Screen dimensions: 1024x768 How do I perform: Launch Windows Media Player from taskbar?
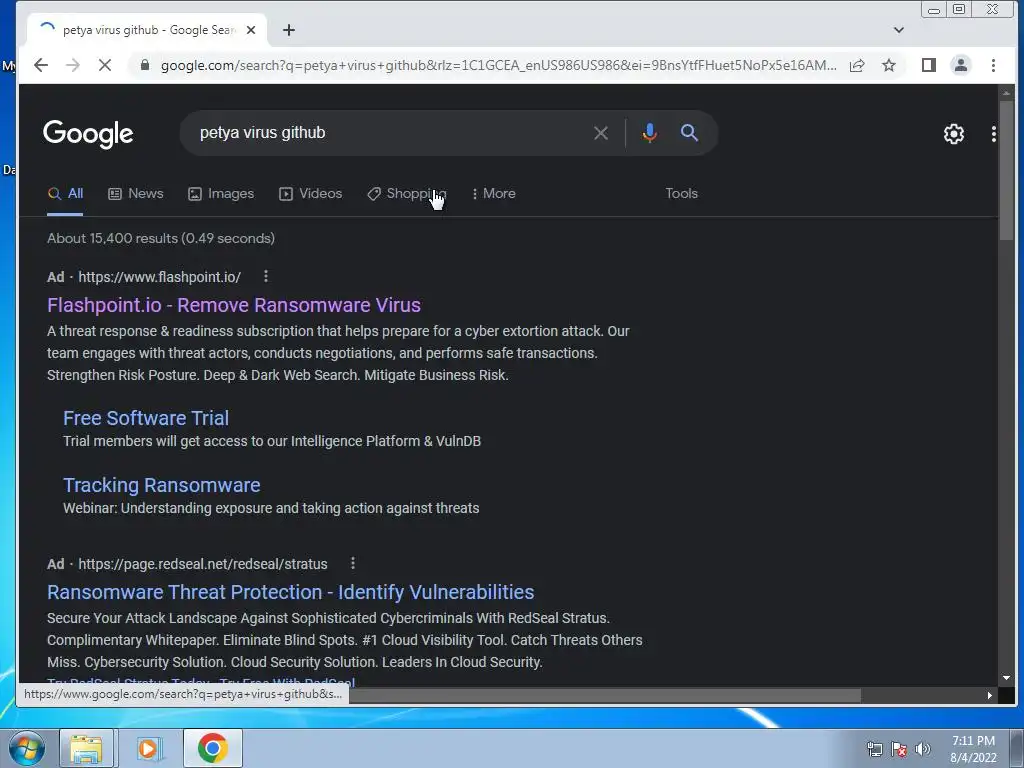[x=148, y=748]
